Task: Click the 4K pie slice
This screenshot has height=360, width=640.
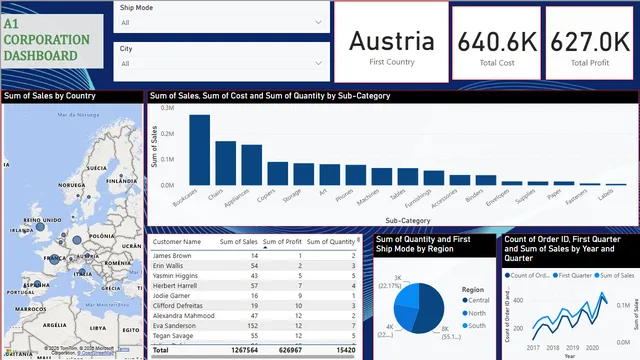Action: (404, 318)
